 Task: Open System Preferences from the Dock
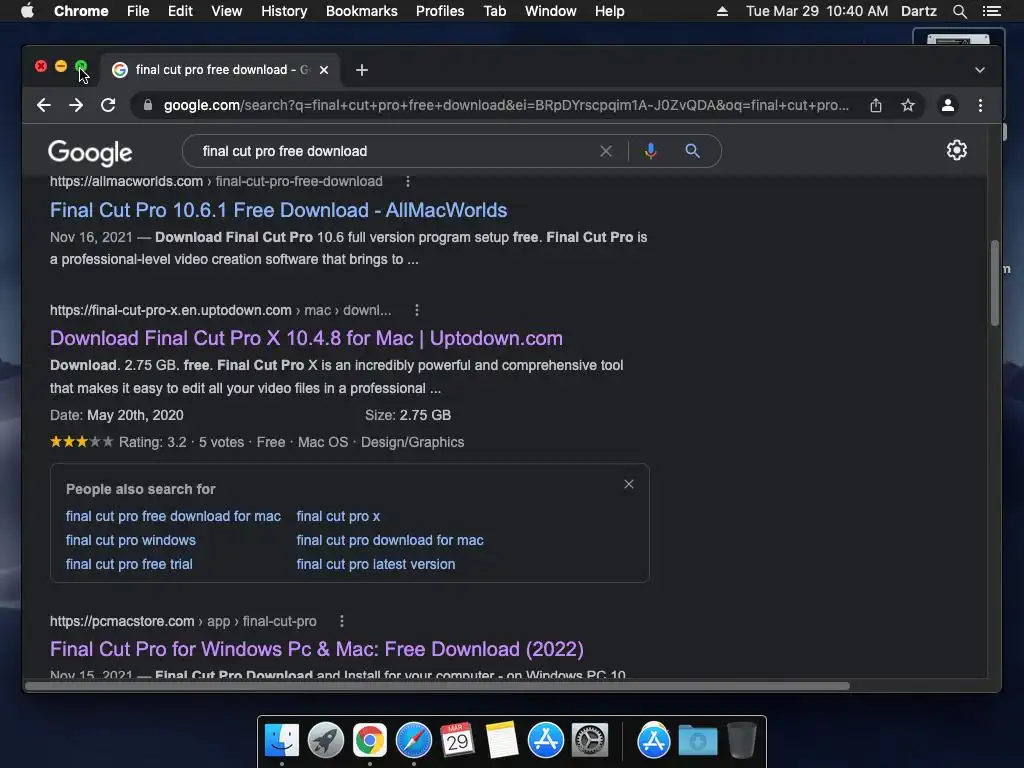tap(590, 741)
